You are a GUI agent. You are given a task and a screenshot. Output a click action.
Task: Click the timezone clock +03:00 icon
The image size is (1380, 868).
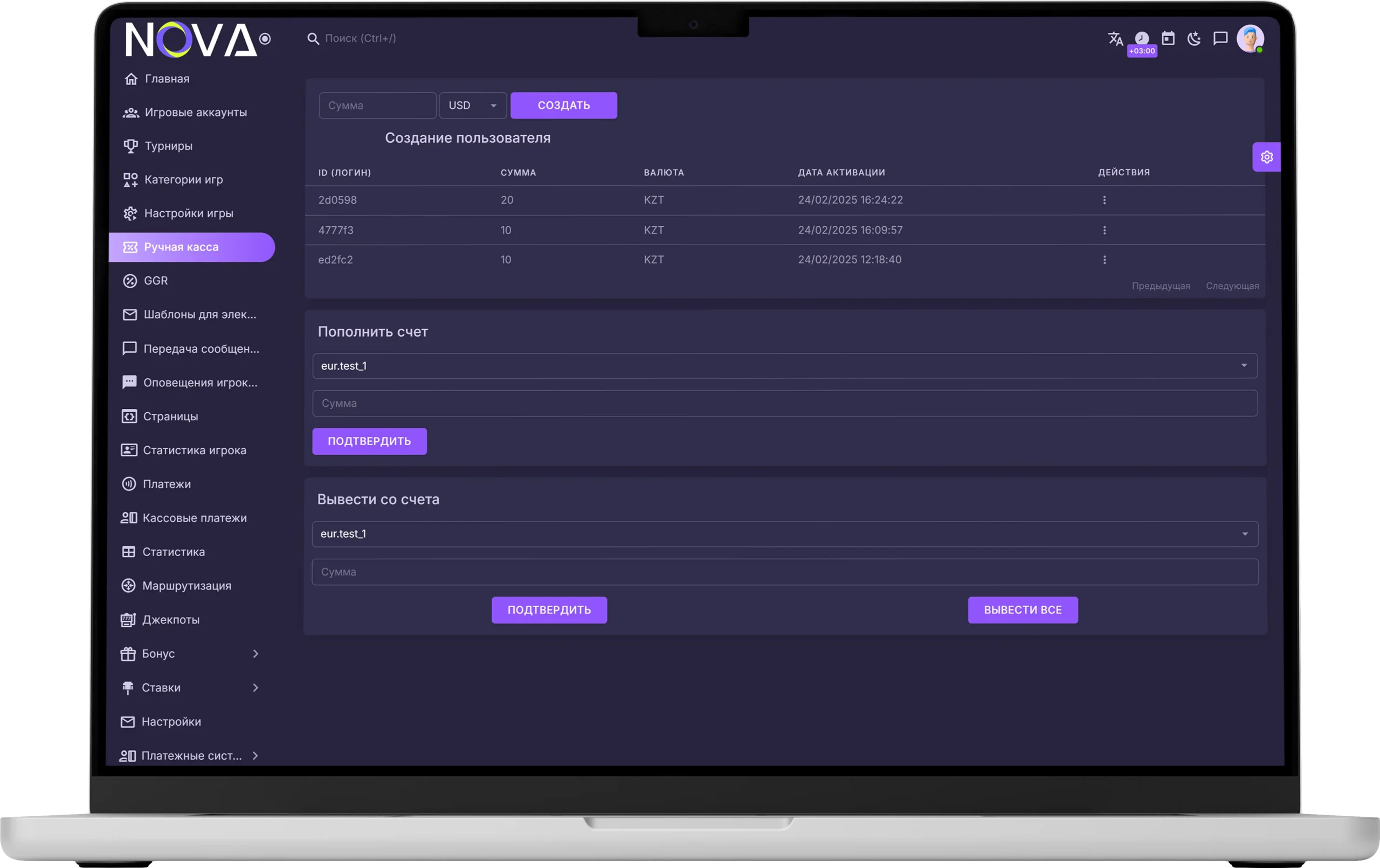tap(1142, 38)
